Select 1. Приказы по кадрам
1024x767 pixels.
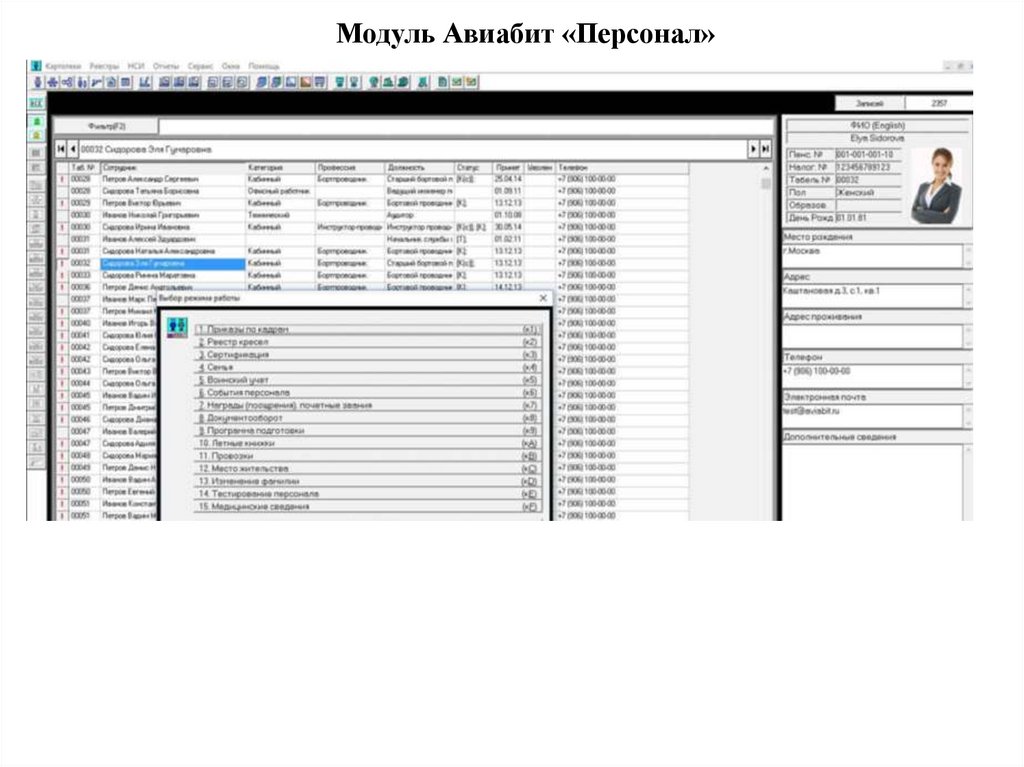pyautogui.click(x=368, y=329)
